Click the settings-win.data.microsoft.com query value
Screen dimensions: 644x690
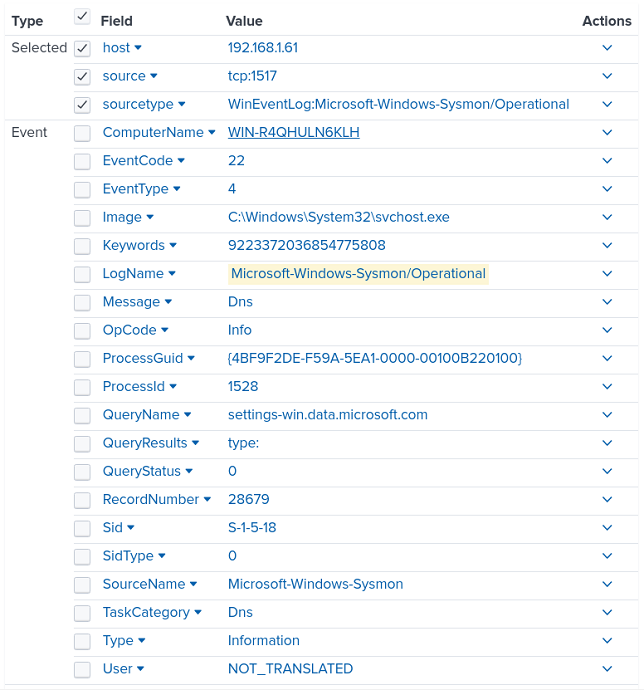[327, 415]
